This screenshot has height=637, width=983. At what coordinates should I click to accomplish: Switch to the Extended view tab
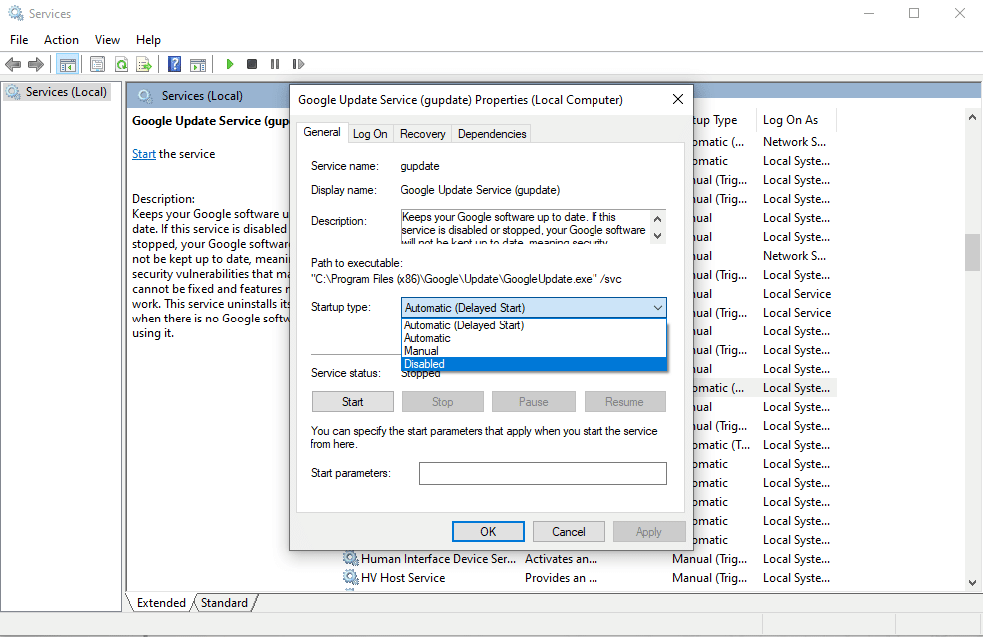coord(161,603)
